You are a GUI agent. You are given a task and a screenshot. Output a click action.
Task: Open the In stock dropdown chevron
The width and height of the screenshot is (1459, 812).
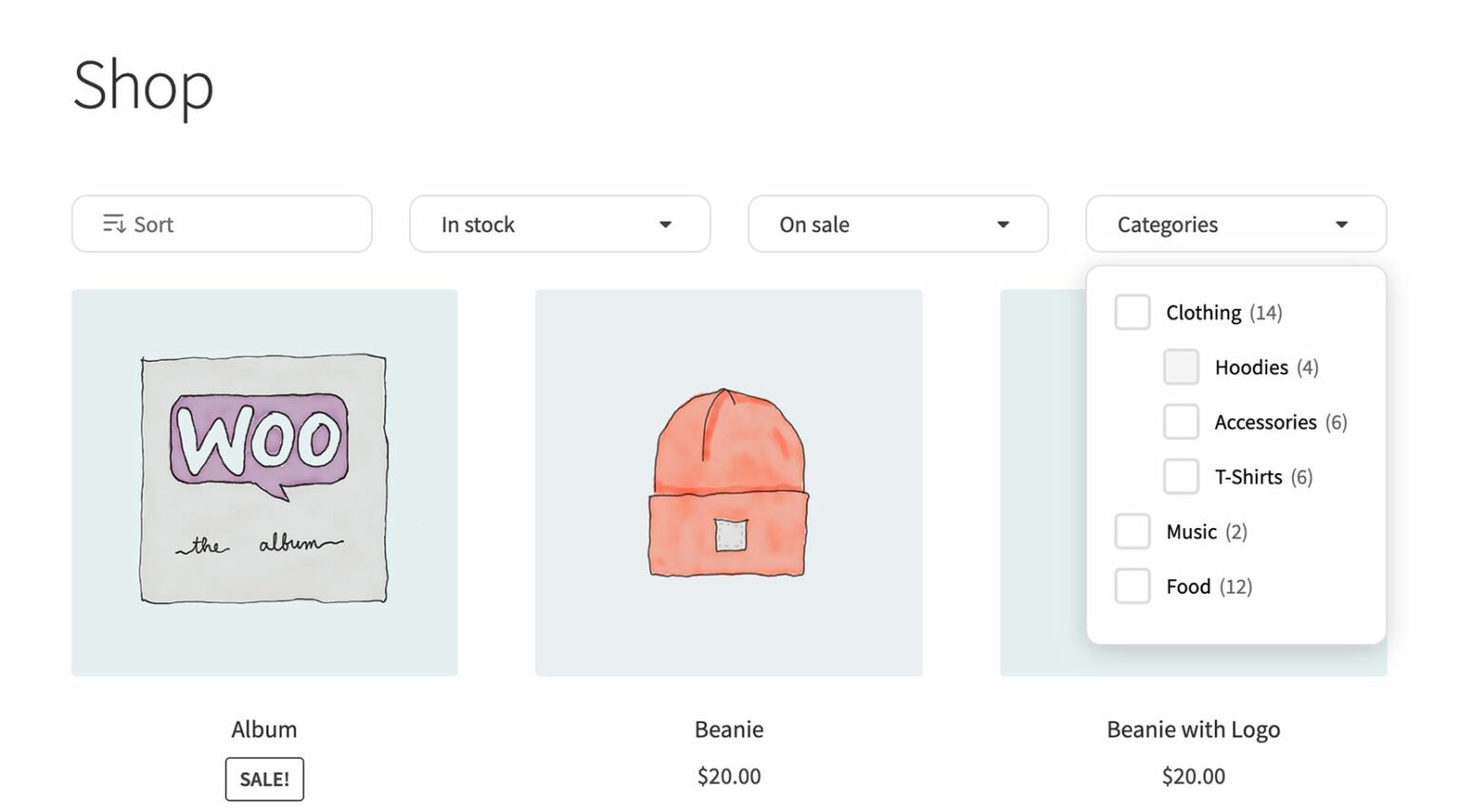coord(665,224)
